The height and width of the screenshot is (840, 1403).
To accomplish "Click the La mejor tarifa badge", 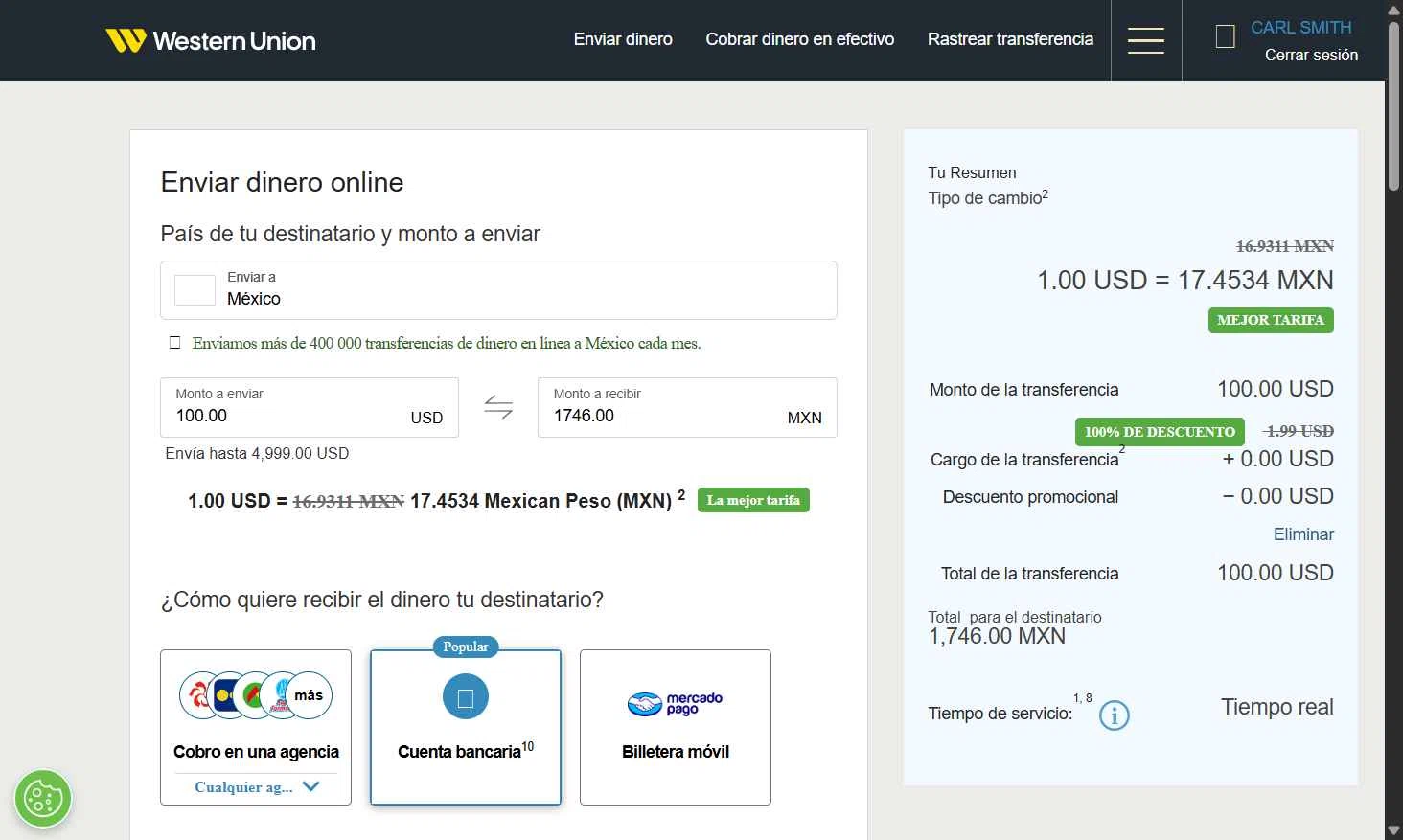I will (x=753, y=500).
